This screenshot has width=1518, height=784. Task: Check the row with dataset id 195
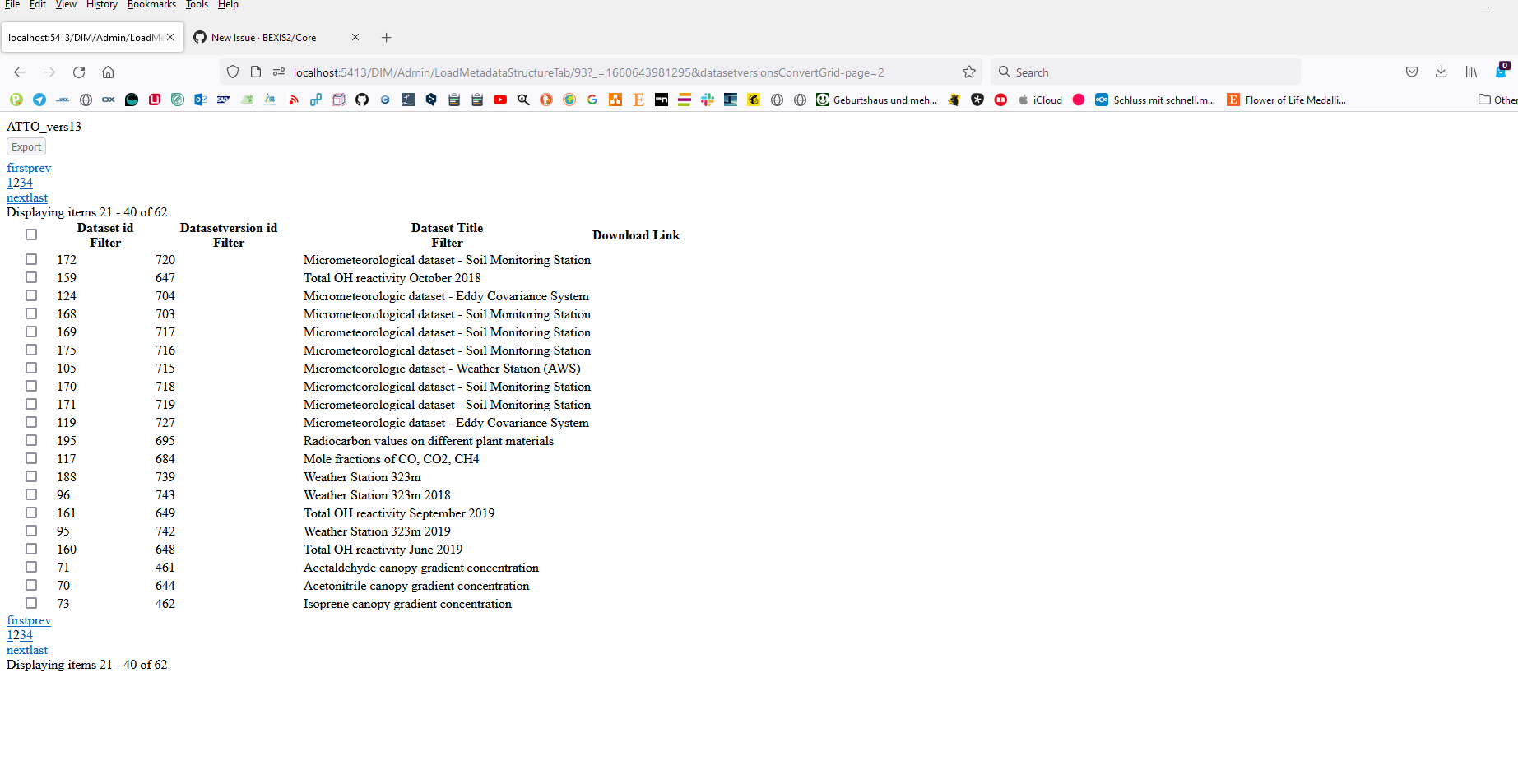[31, 440]
